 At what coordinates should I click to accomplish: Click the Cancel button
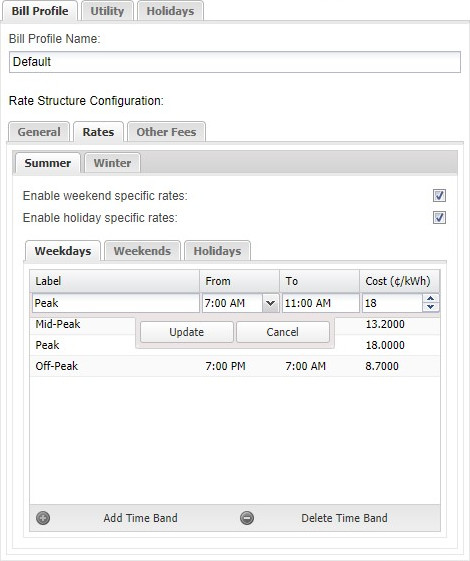click(283, 332)
